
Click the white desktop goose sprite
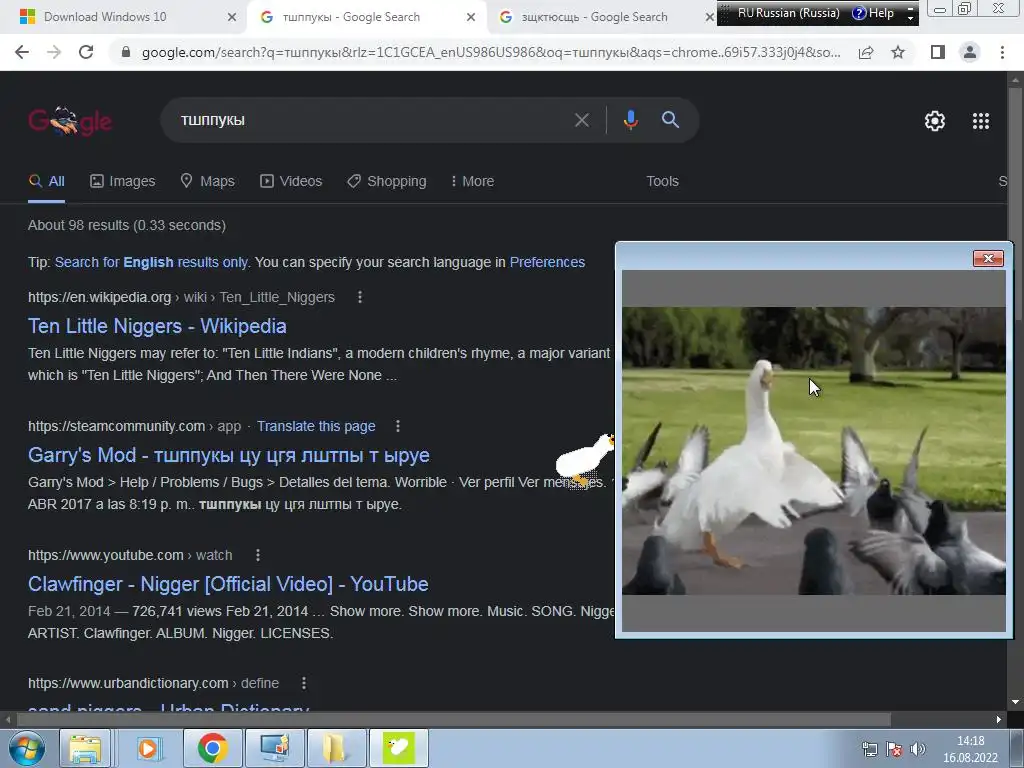click(585, 458)
